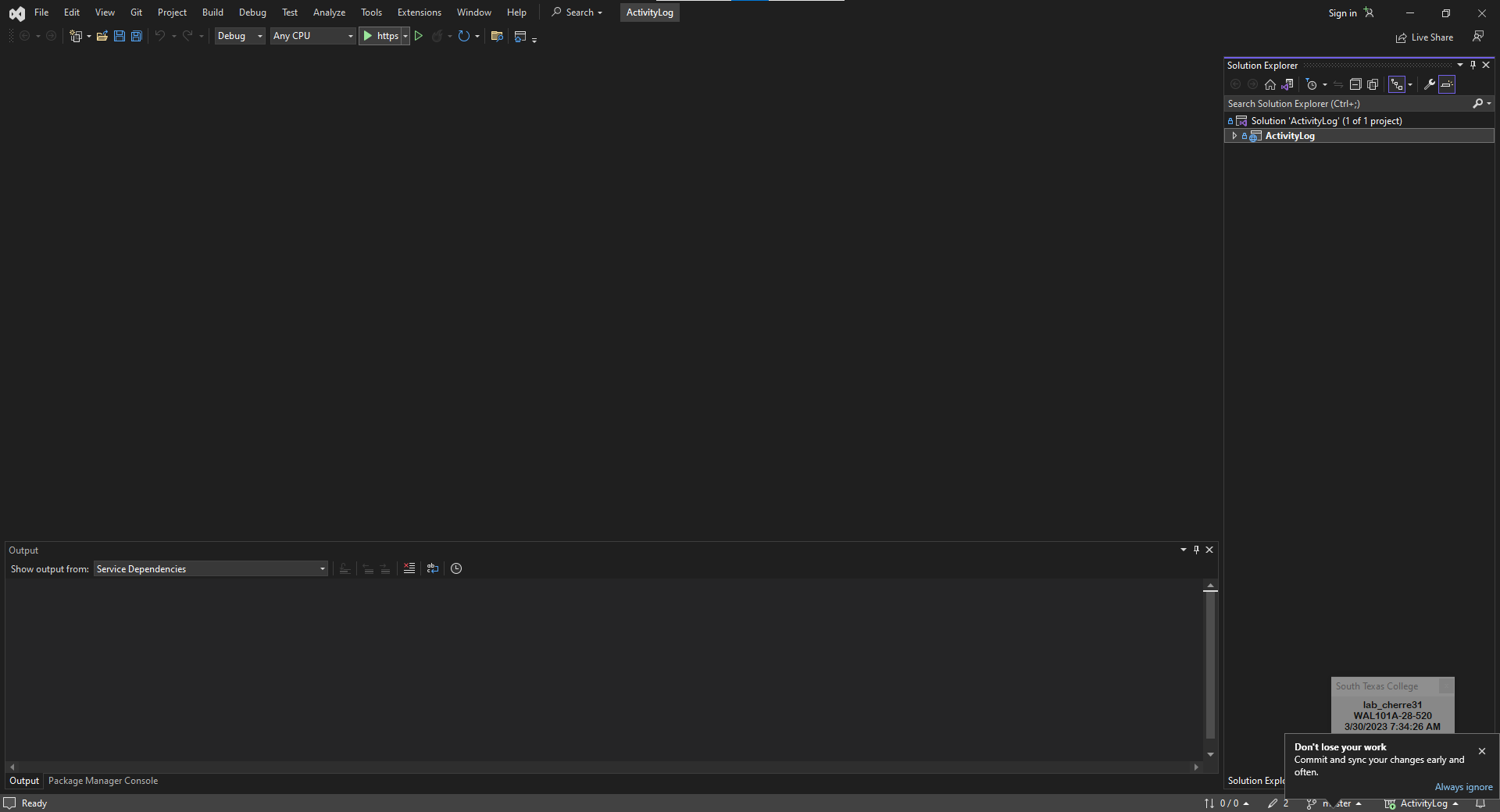1500x812 pixels.
Task: Click the feedback person icon below the Live Share button
Action: 1478,36
